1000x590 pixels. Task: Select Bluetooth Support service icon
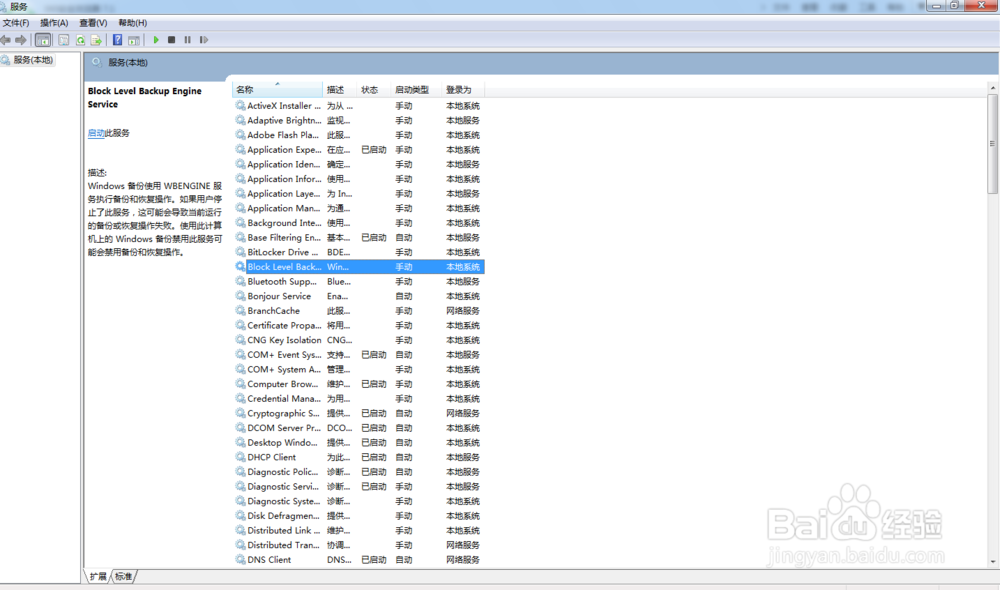[x=240, y=281]
